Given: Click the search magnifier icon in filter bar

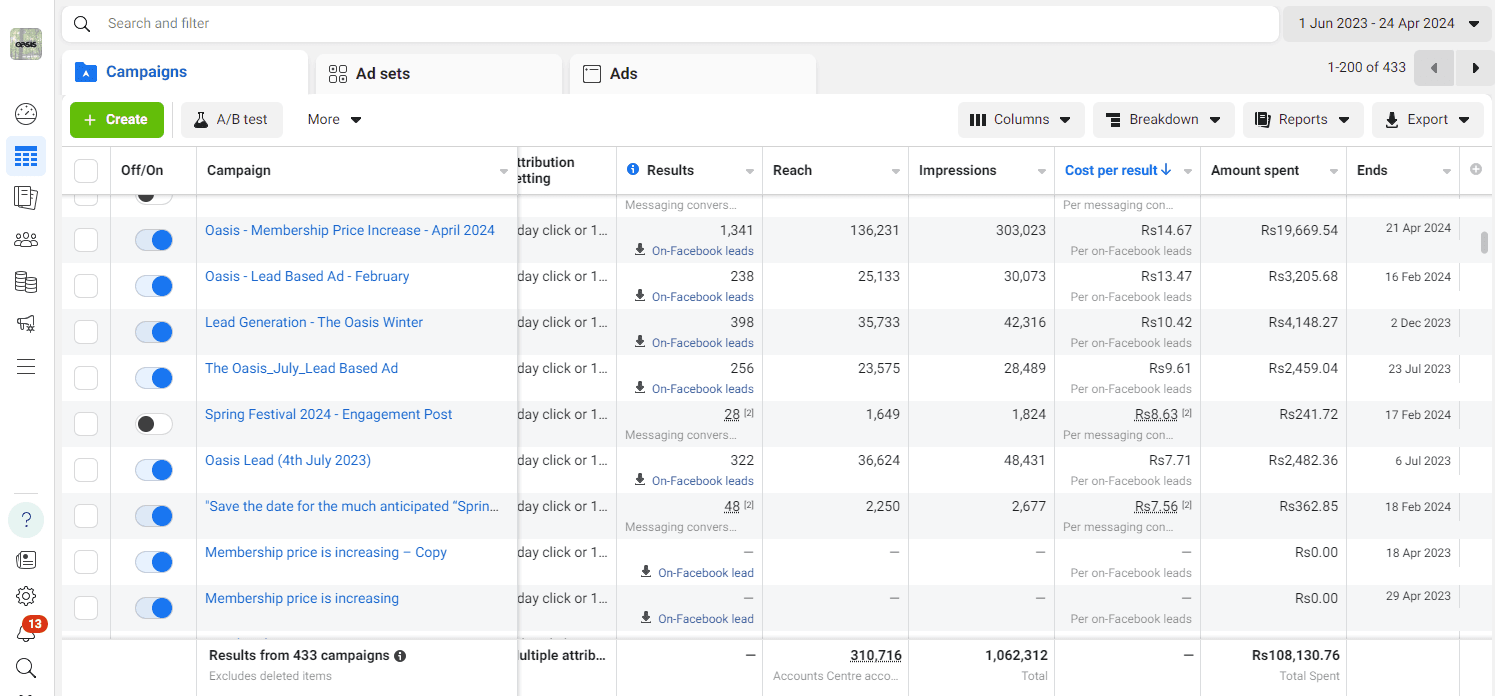Looking at the screenshot, I should pos(83,24).
